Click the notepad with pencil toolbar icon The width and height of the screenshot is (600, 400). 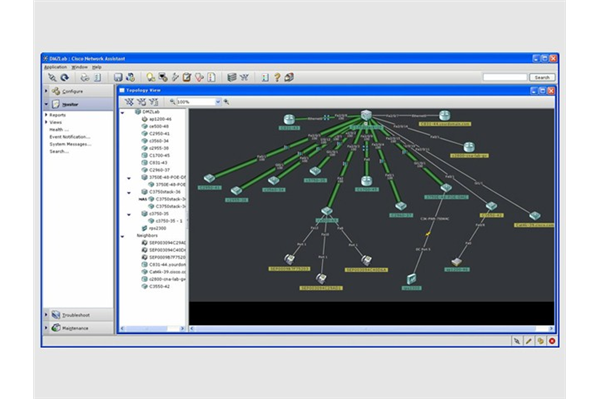pyautogui.click(x=187, y=78)
